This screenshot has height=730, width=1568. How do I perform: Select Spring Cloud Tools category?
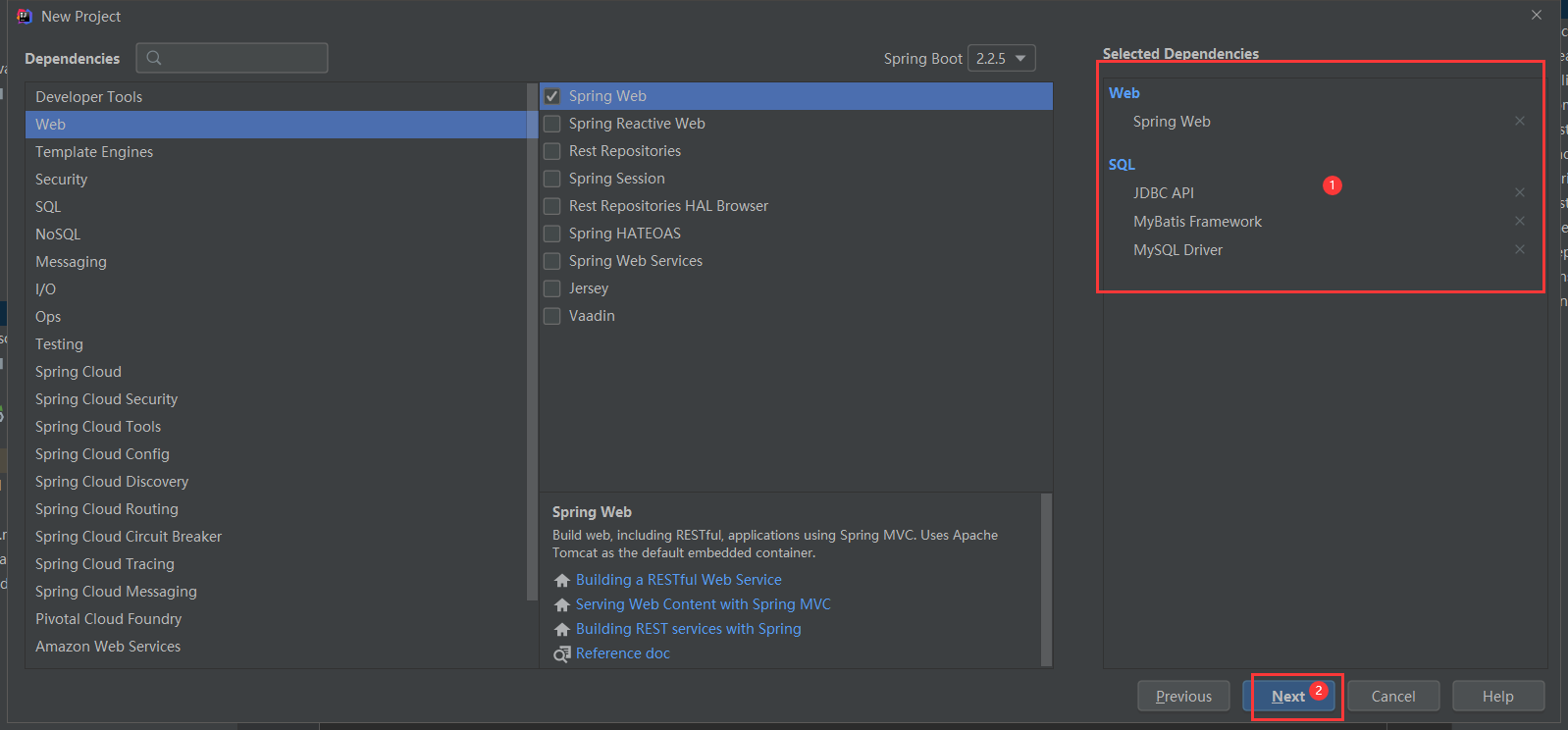(276, 427)
